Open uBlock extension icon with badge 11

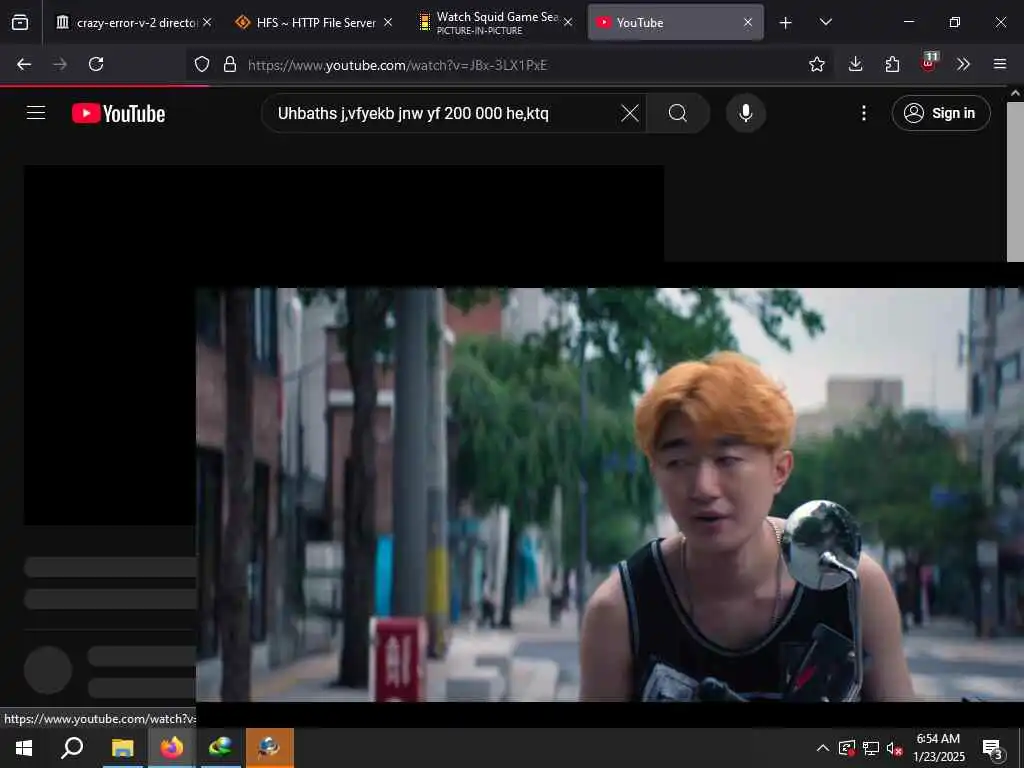point(929,63)
